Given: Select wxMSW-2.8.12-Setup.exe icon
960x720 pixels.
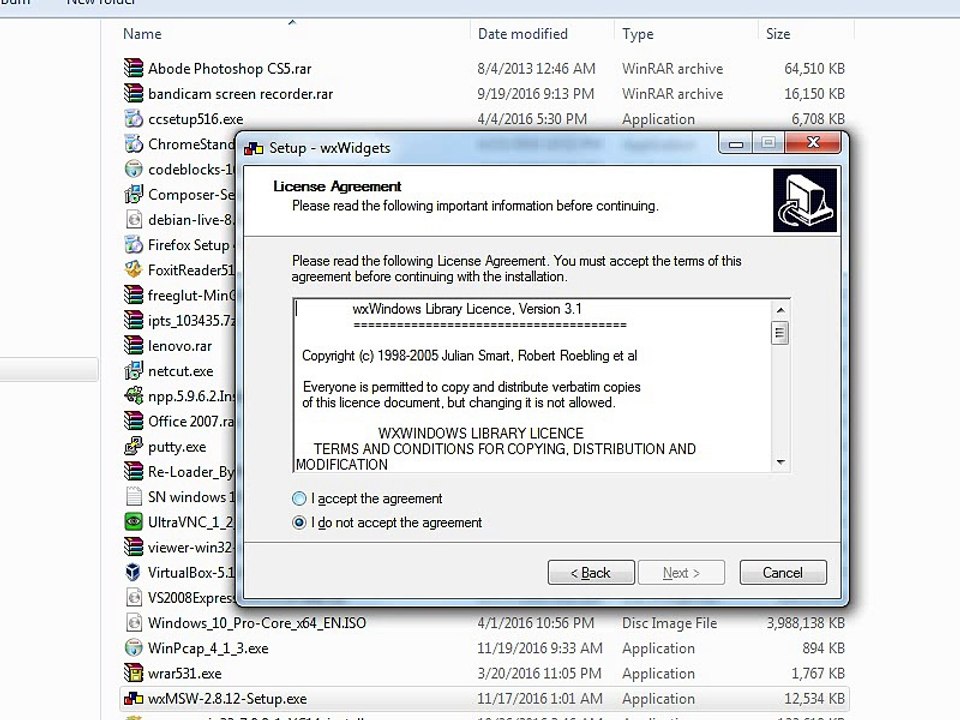Looking at the screenshot, I should tap(133, 698).
